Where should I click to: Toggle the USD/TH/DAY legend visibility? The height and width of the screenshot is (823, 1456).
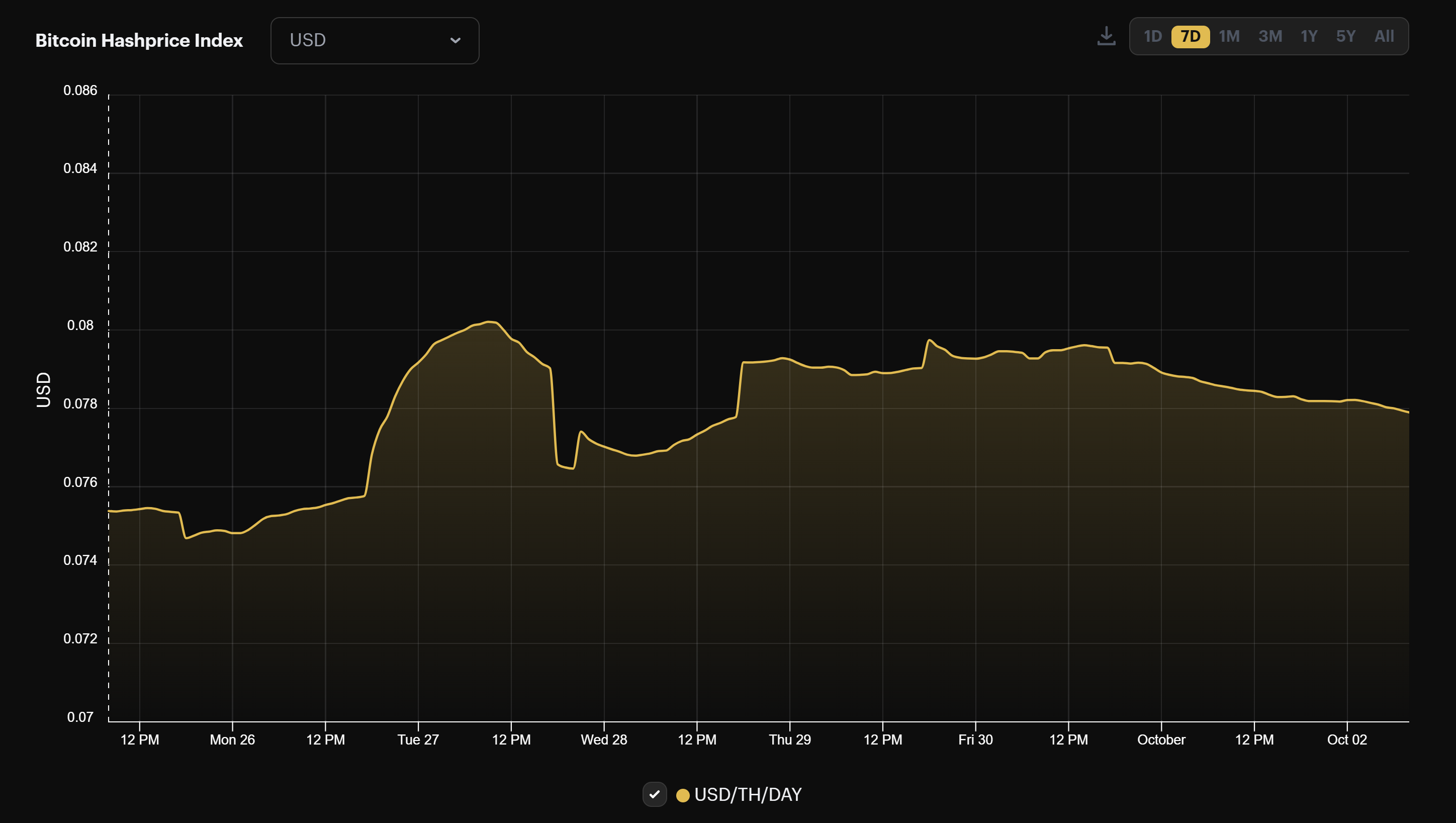point(655,794)
